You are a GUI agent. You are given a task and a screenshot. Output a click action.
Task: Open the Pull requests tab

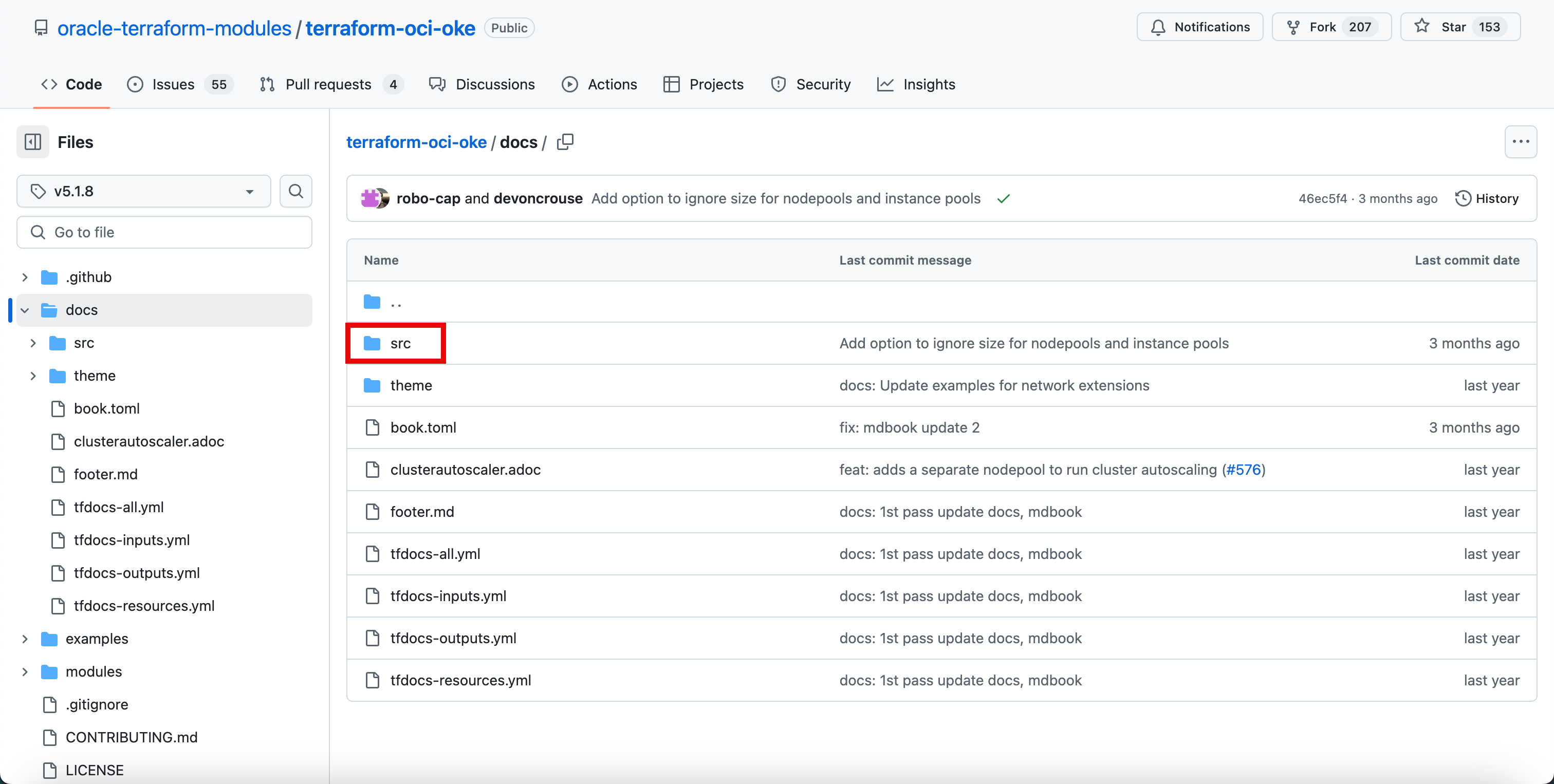(327, 84)
